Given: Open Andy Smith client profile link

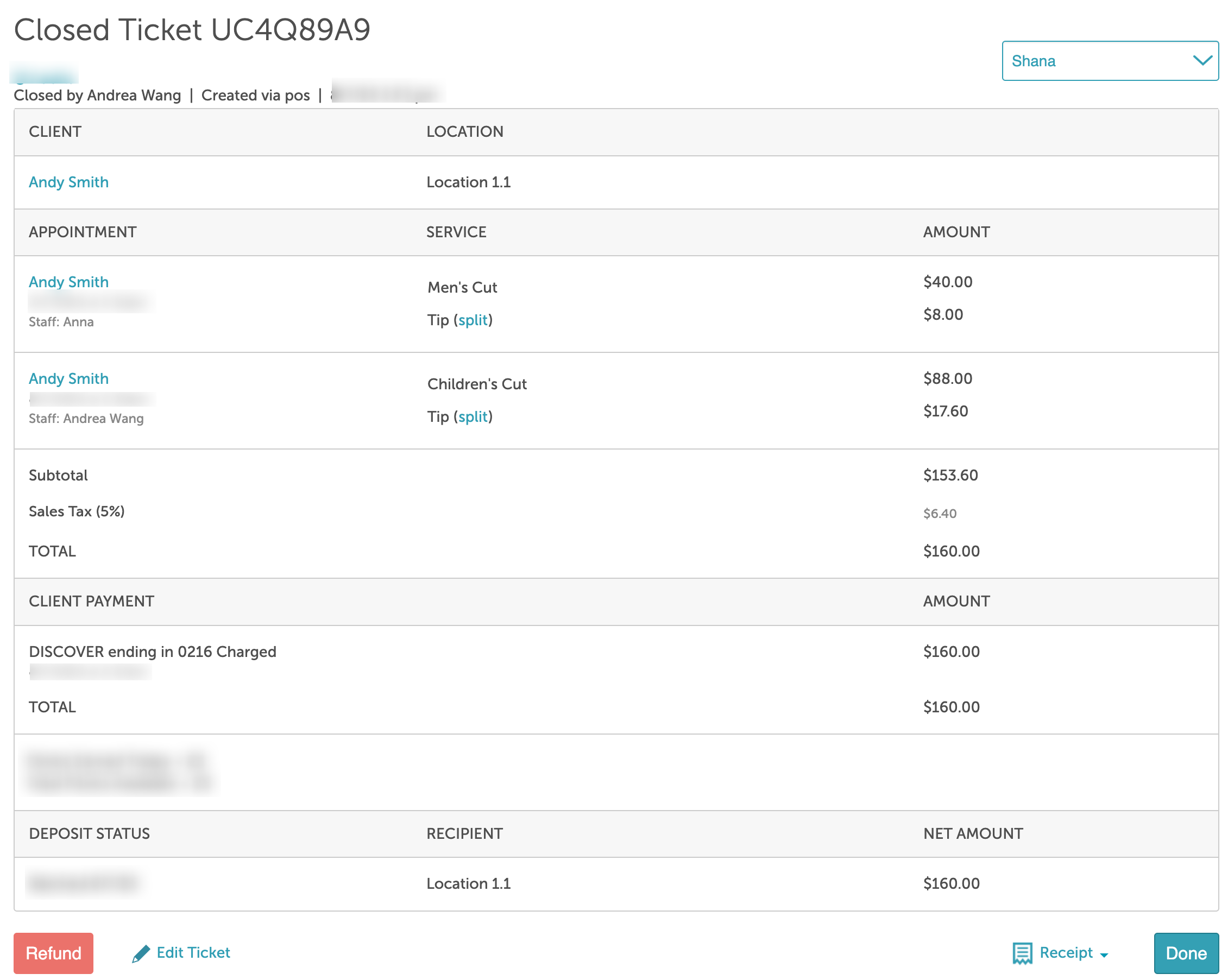Looking at the screenshot, I should coord(68,182).
